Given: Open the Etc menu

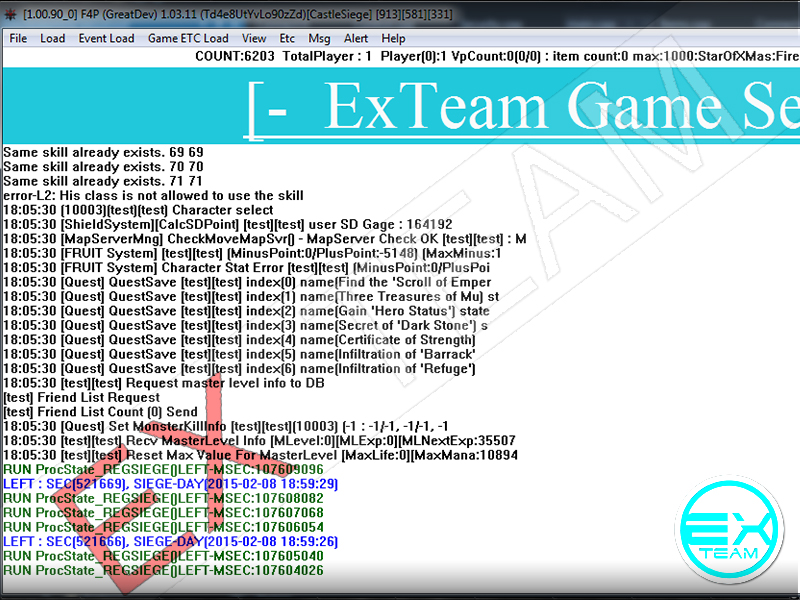Looking at the screenshot, I should pos(287,38).
